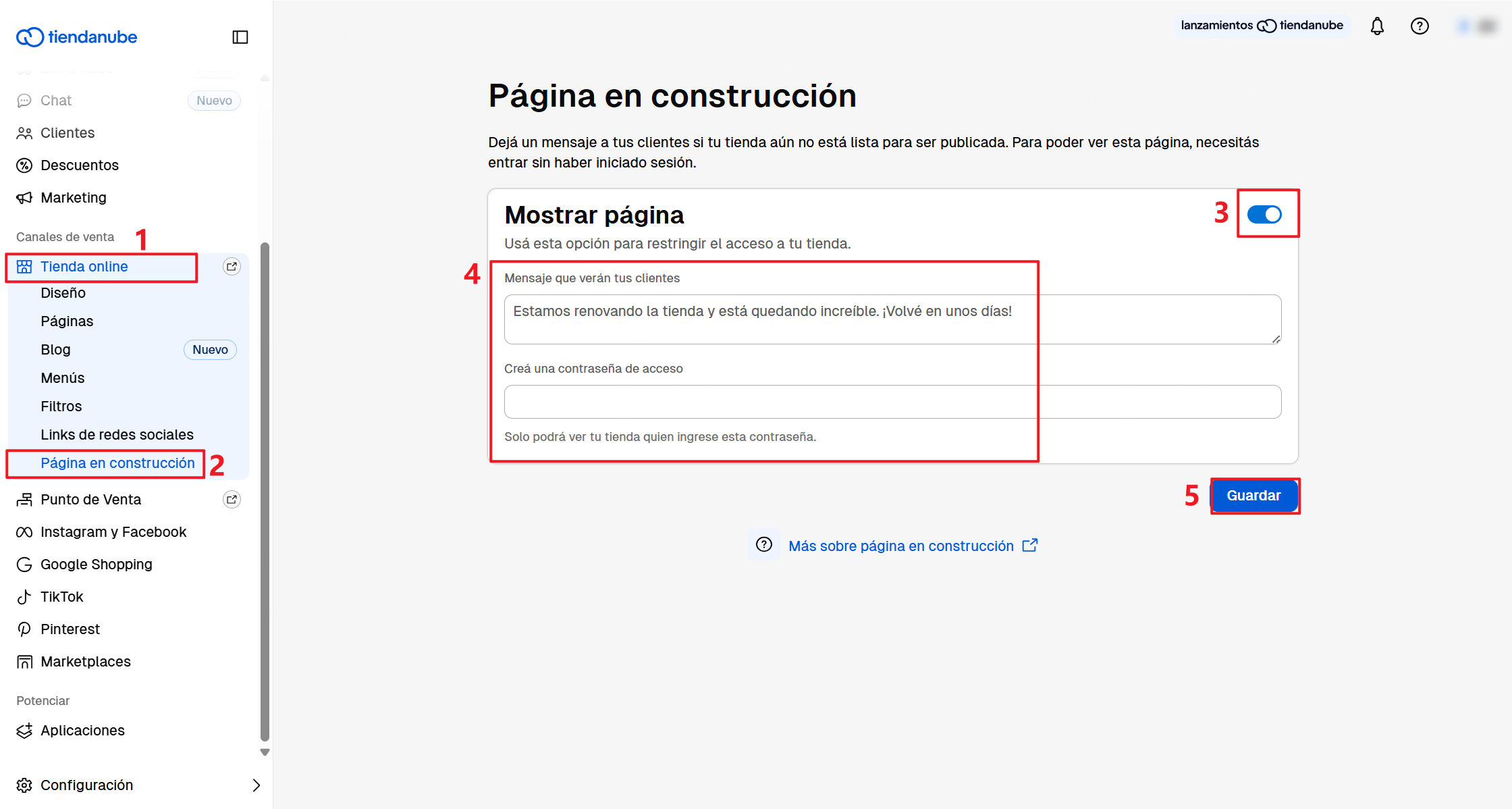Screen dimensions: 1512x809
Task: Click the Aplicaciones layers icon
Action: pyautogui.click(x=25, y=730)
